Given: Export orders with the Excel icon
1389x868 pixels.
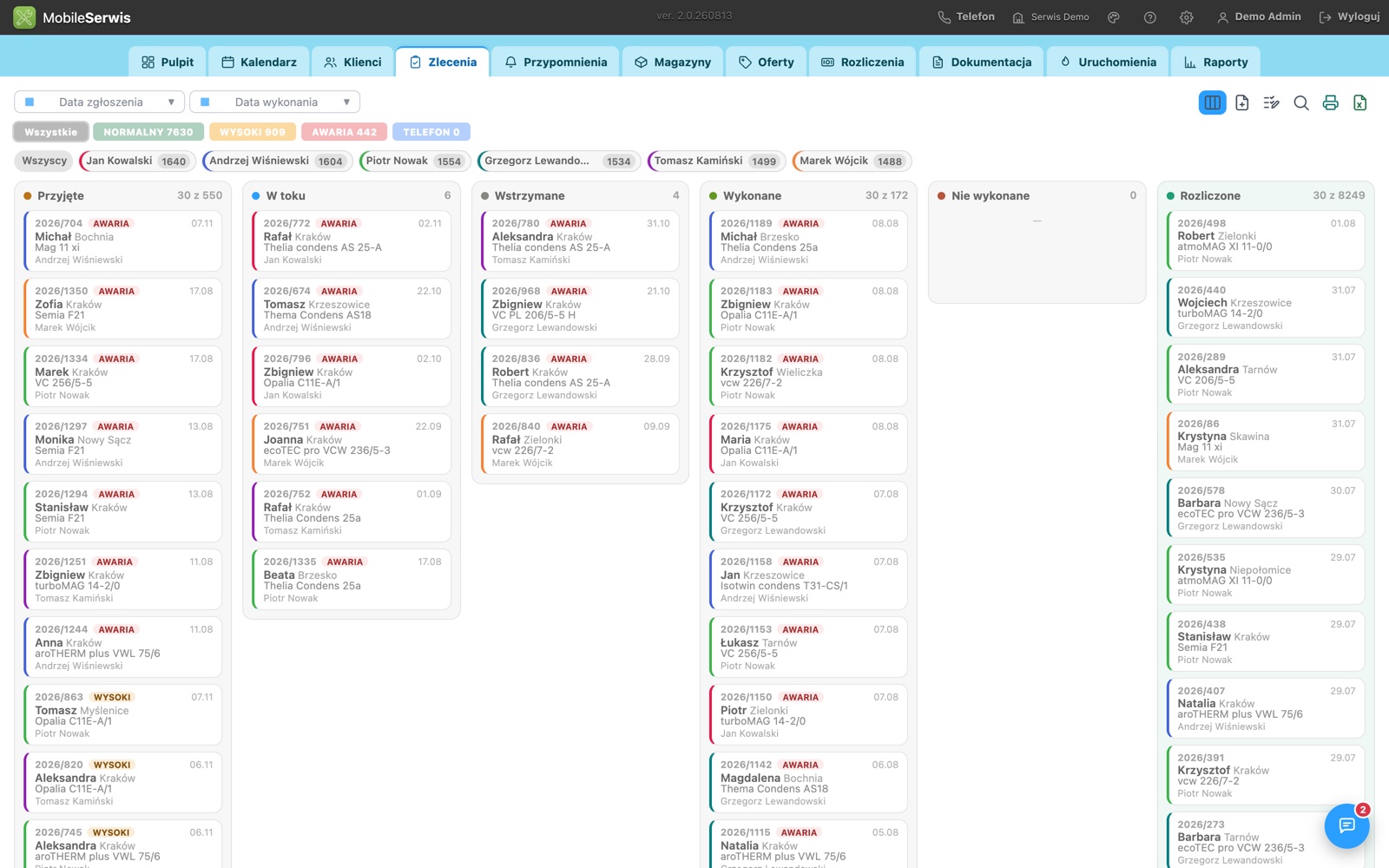Looking at the screenshot, I should pyautogui.click(x=1359, y=102).
